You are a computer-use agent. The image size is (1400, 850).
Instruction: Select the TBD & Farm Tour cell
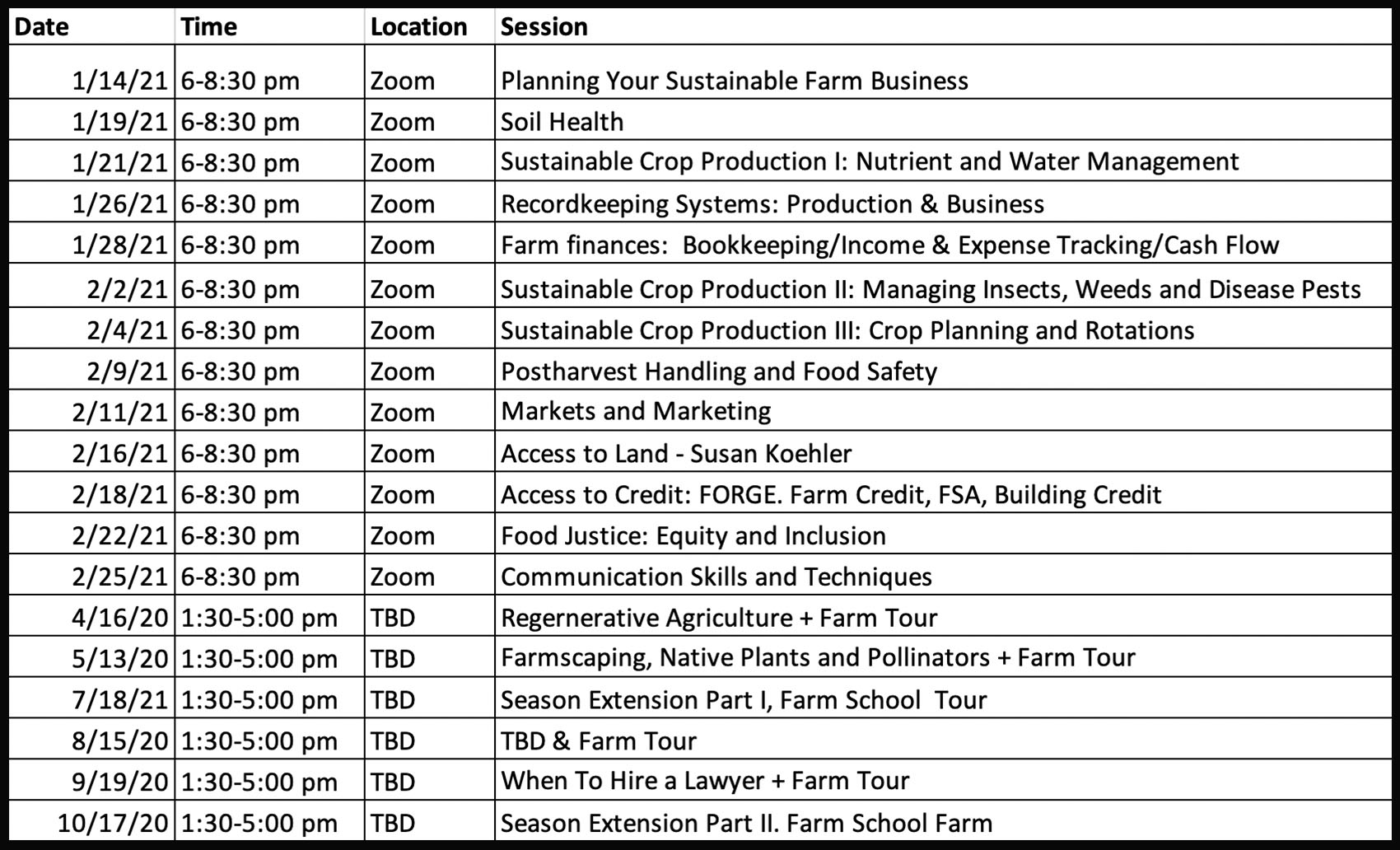pos(599,741)
